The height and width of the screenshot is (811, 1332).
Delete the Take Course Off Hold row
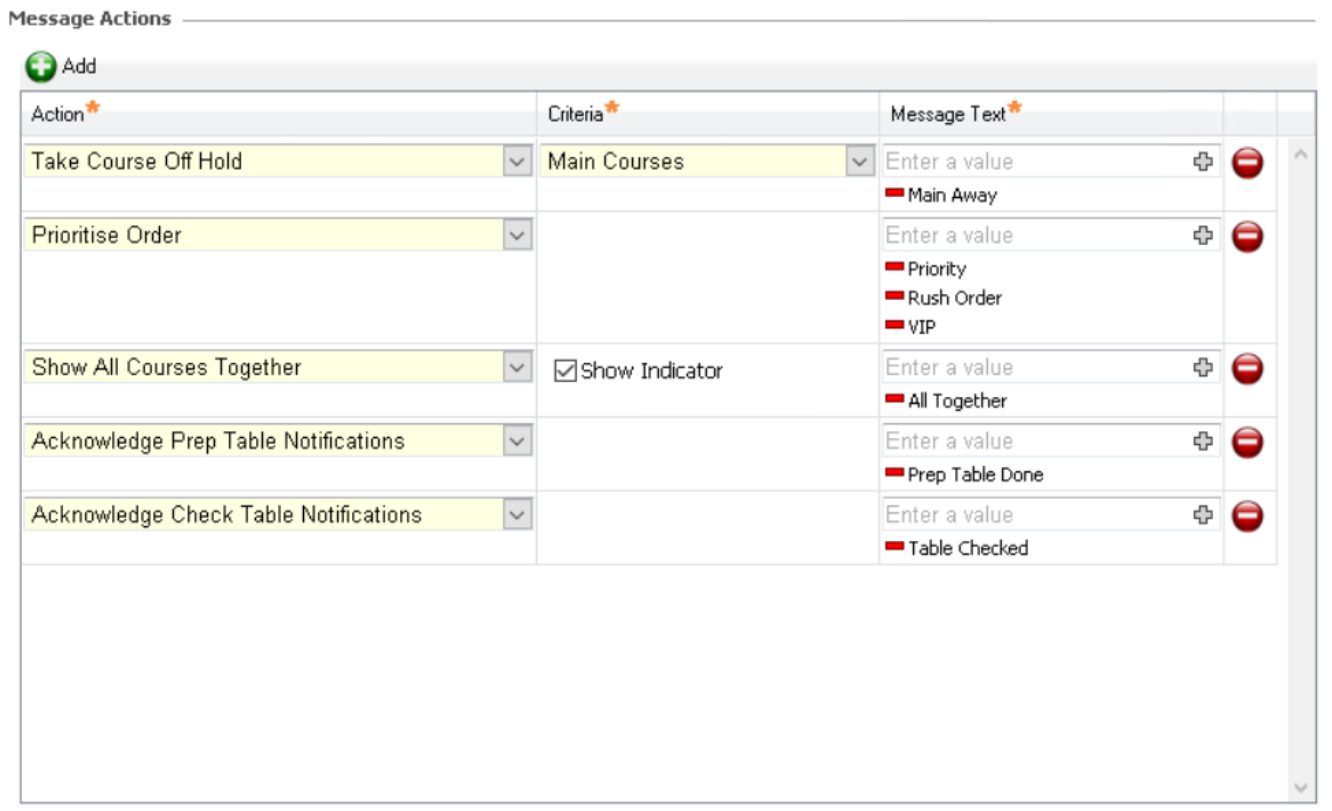pyautogui.click(x=1247, y=163)
